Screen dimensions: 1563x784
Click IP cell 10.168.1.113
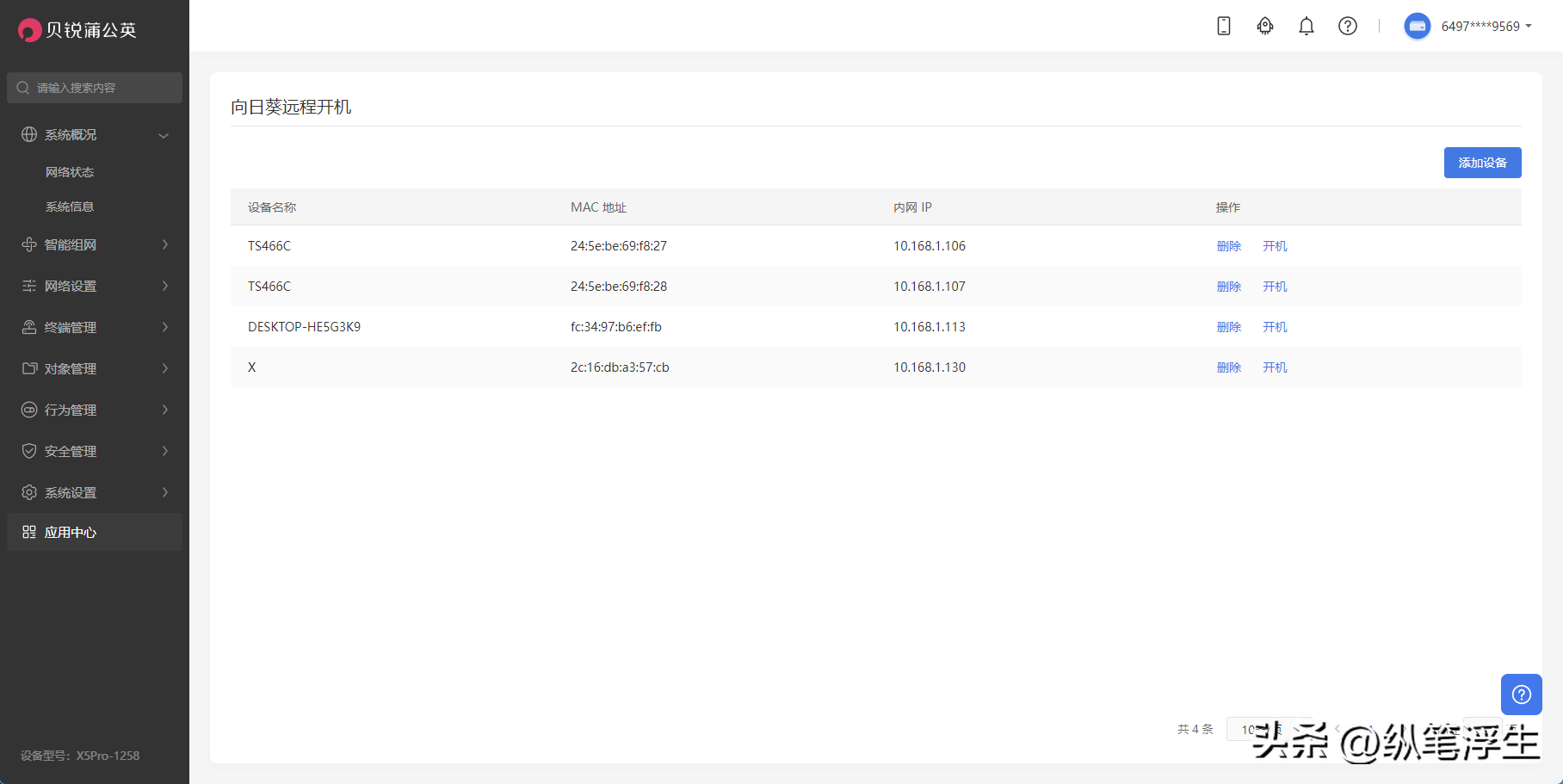(x=930, y=327)
